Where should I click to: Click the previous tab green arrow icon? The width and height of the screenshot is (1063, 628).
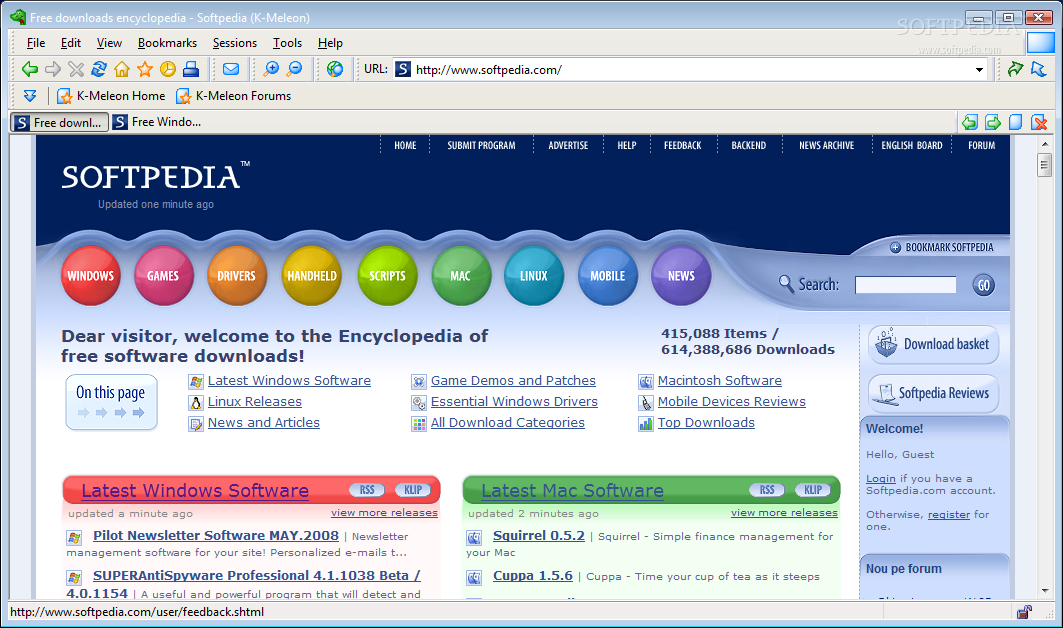(969, 122)
